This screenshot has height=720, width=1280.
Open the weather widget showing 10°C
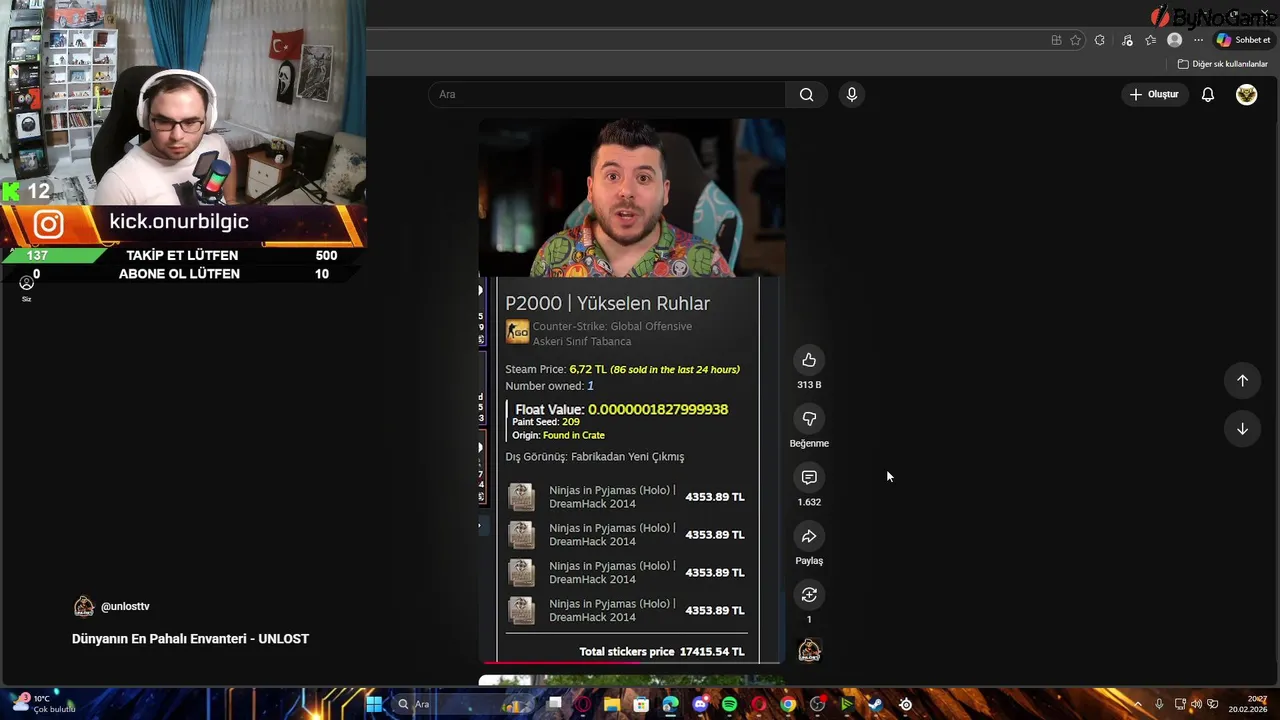pyautogui.click(x=44, y=703)
